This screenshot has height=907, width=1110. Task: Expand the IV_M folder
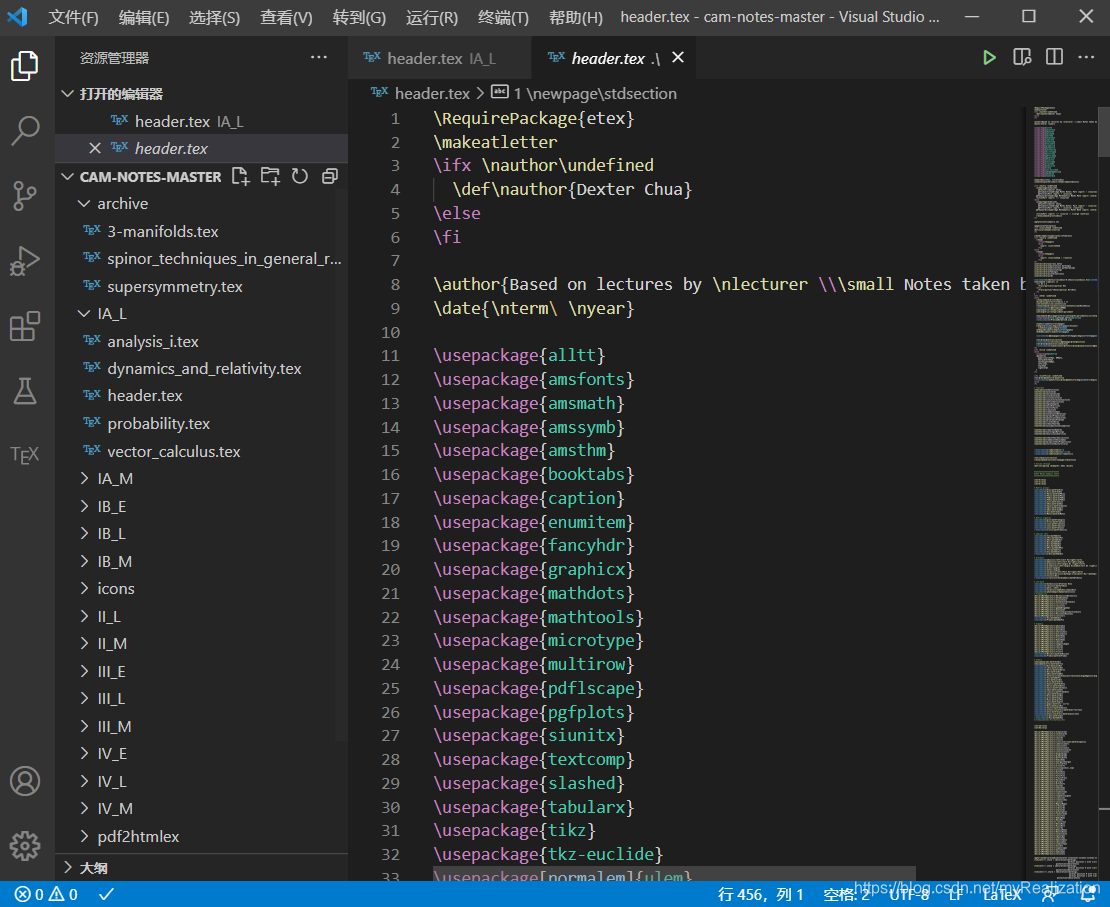(84, 809)
